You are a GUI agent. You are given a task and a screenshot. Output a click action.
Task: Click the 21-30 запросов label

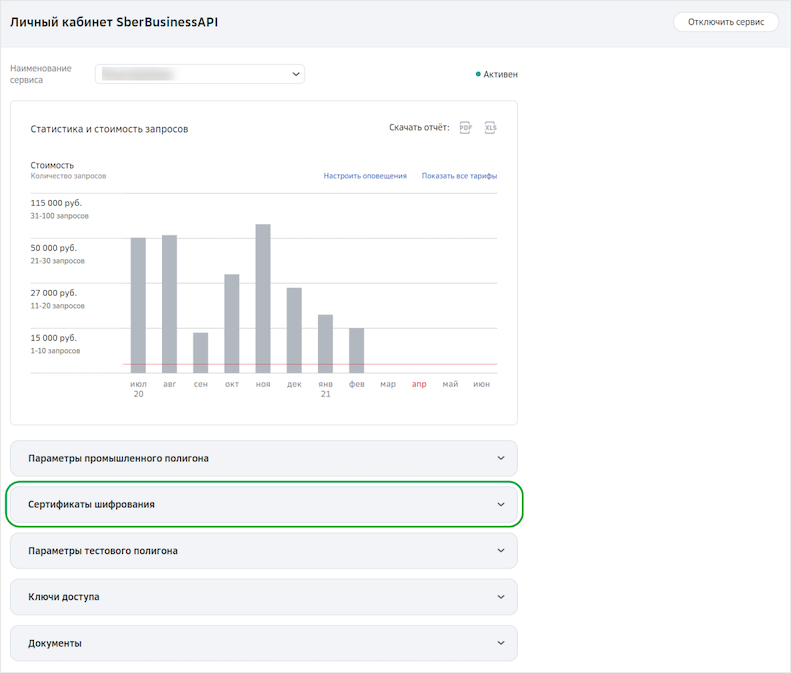(58, 261)
